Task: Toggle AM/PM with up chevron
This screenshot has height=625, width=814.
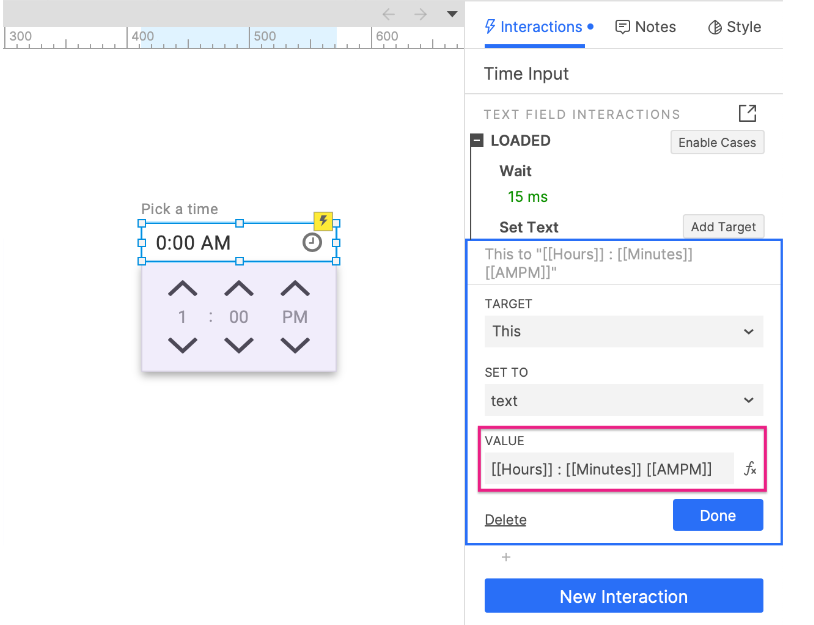Action: pos(295,289)
